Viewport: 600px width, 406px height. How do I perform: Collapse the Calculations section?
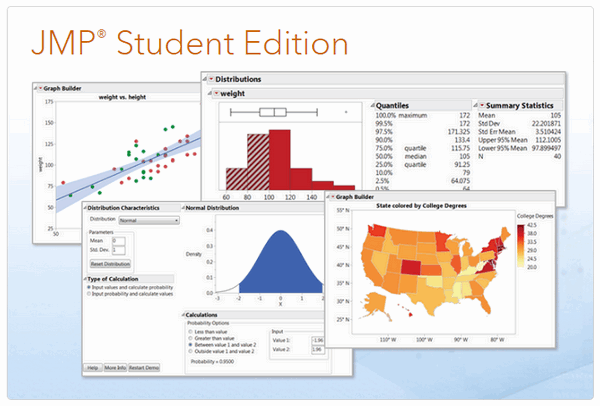(x=183, y=315)
